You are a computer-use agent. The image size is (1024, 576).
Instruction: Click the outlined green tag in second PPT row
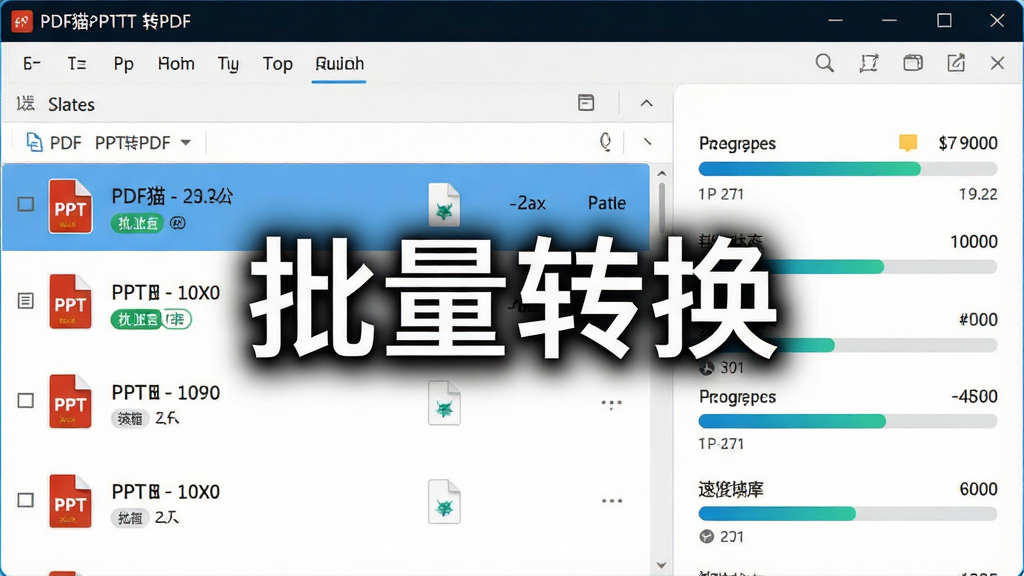(176, 319)
